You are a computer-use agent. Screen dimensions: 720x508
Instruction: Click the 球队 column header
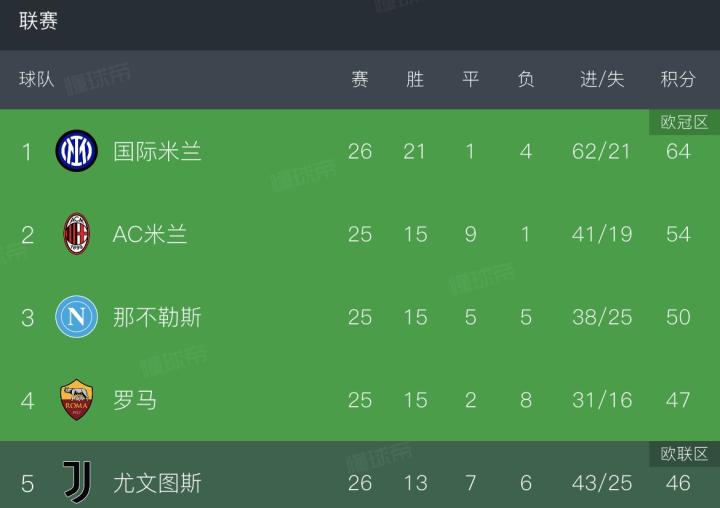click(37, 79)
